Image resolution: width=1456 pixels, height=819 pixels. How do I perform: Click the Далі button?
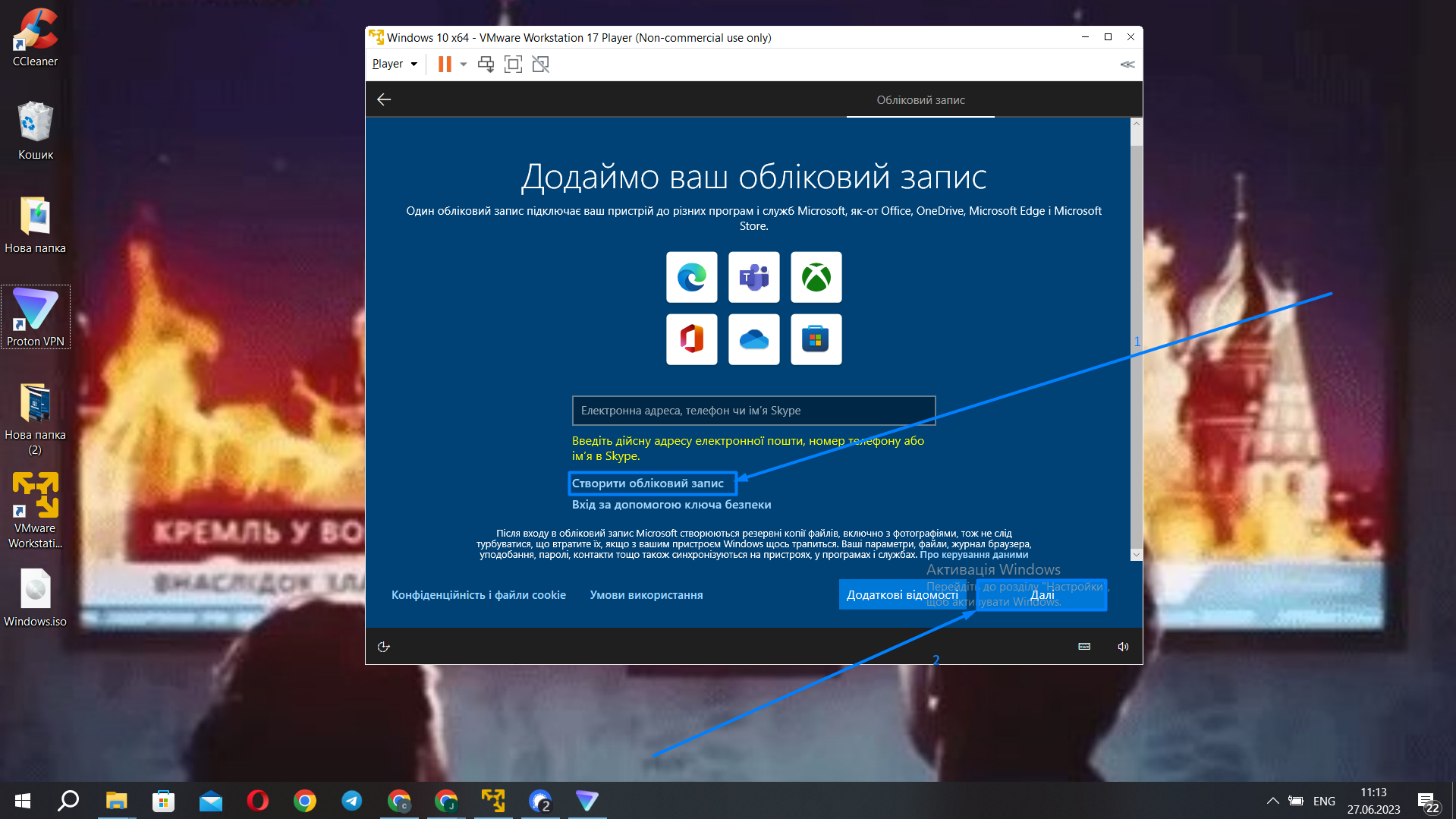[1042, 595]
